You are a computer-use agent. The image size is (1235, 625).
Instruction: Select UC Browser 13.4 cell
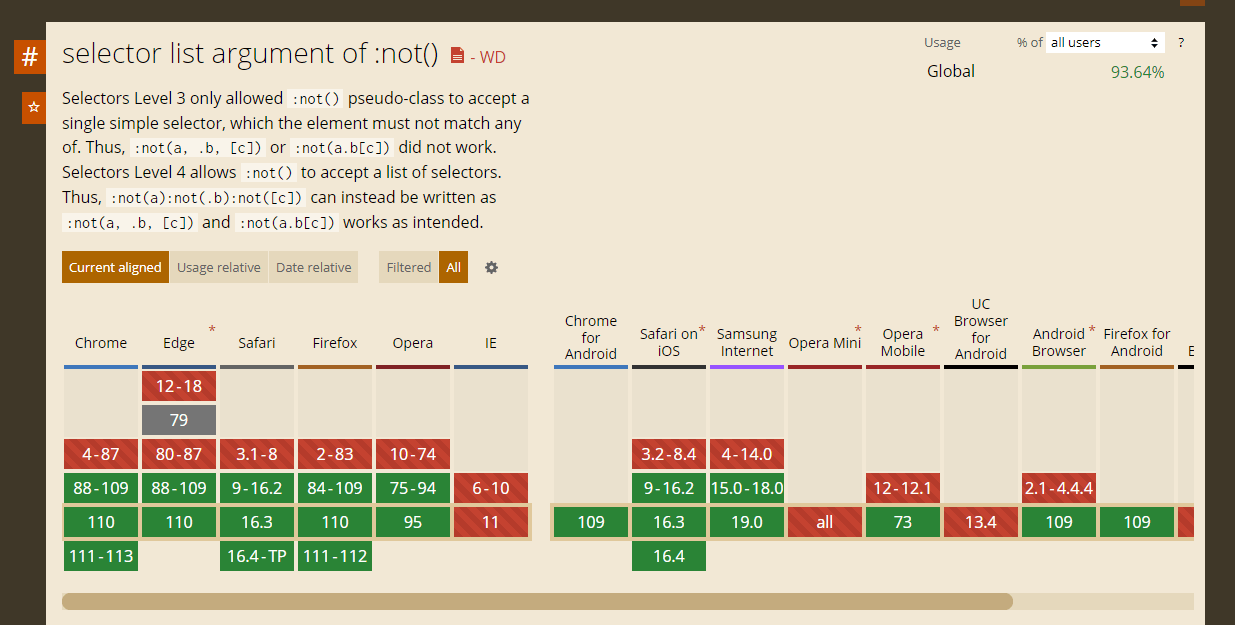coord(981,522)
